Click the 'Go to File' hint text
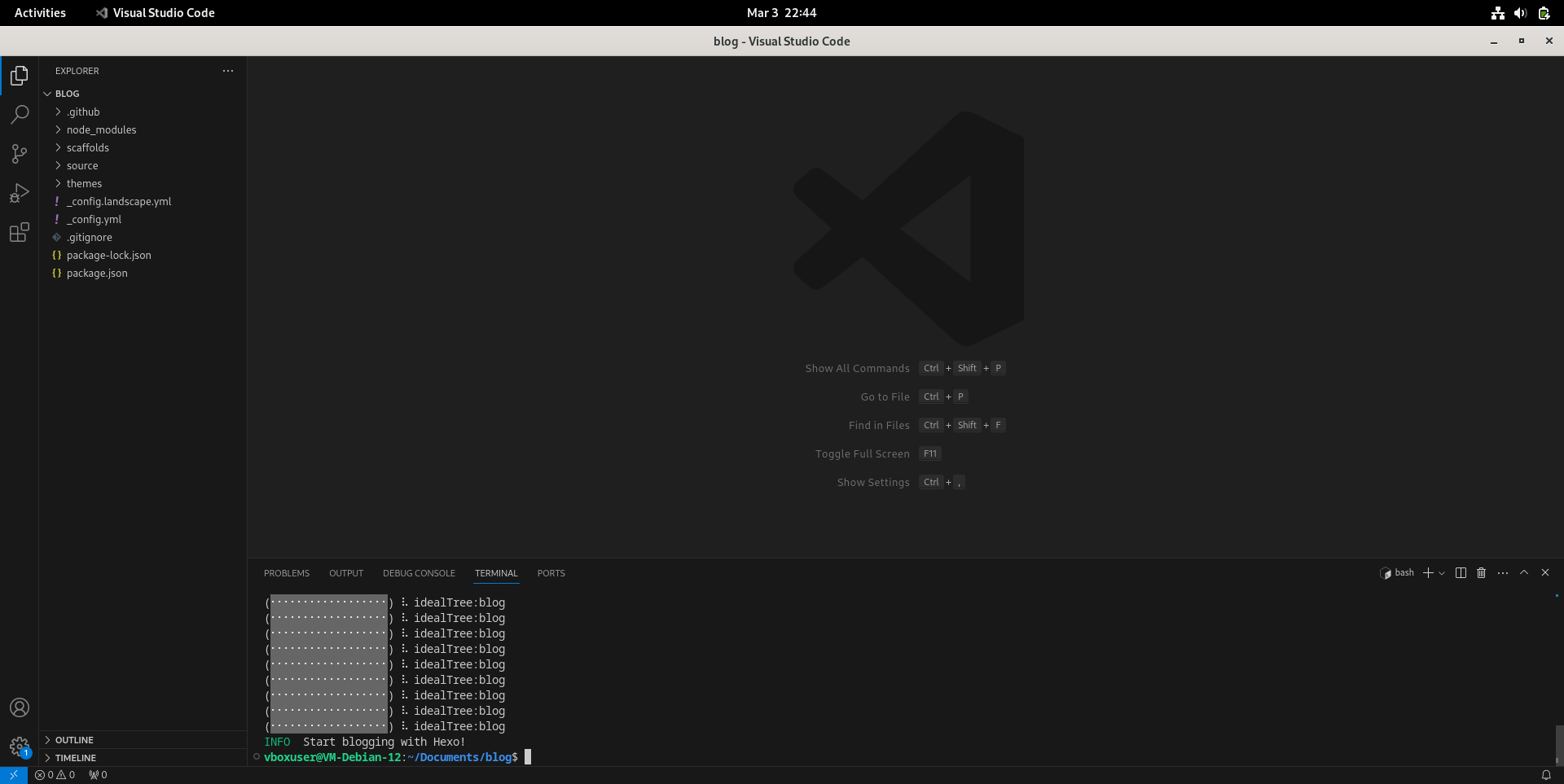The image size is (1564, 784). point(885,396)
